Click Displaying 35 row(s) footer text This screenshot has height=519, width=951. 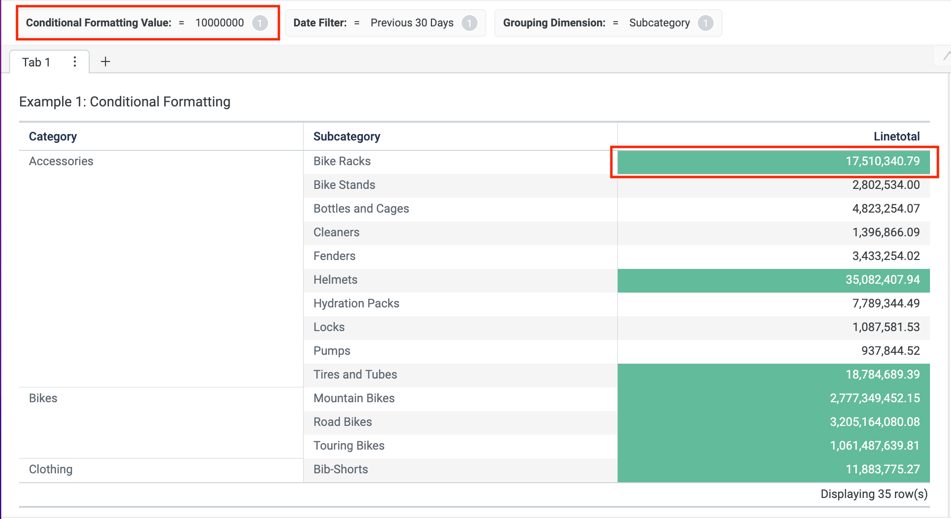873,494
